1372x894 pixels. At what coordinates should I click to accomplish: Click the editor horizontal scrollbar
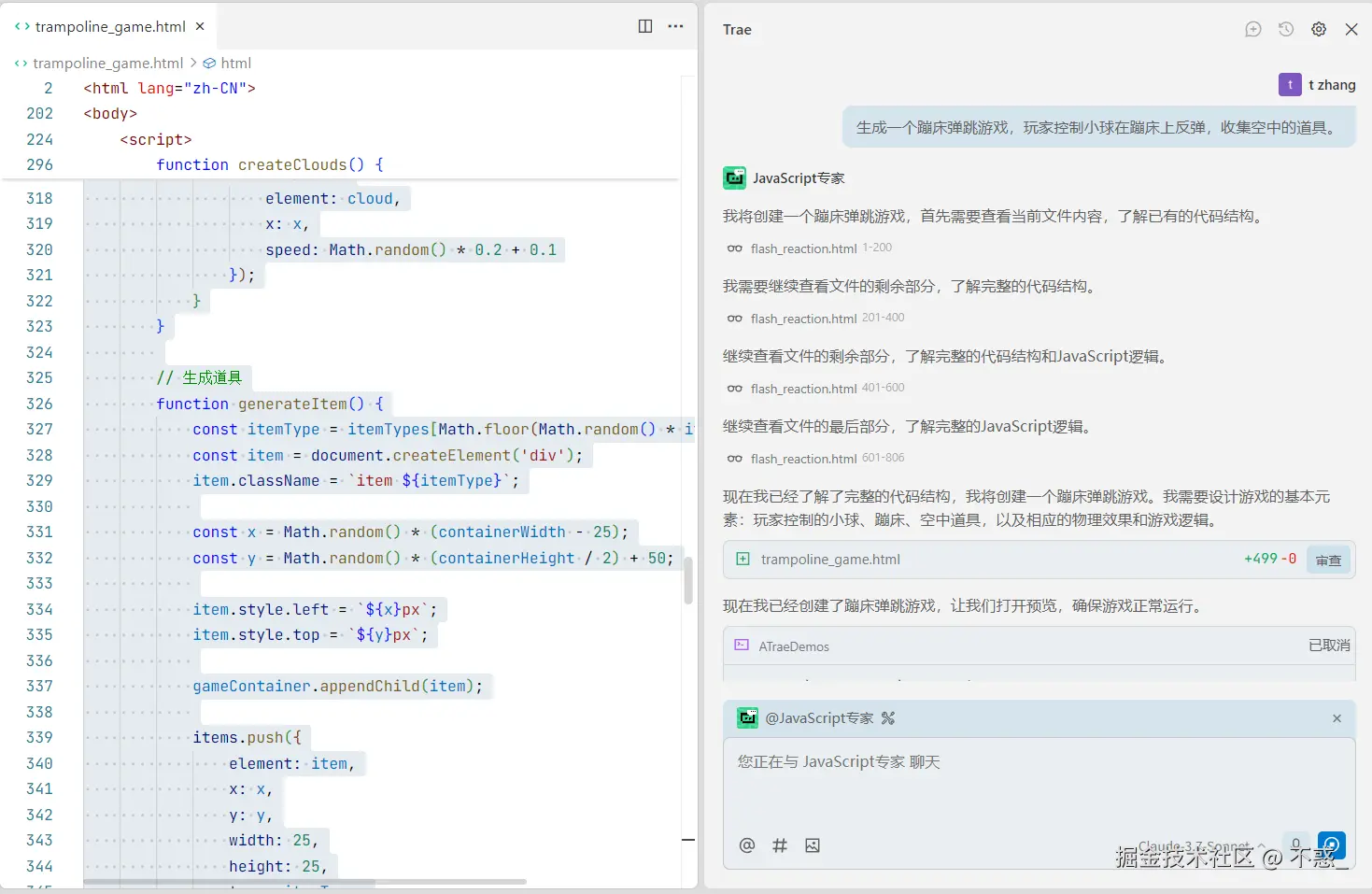coord(304,881)
